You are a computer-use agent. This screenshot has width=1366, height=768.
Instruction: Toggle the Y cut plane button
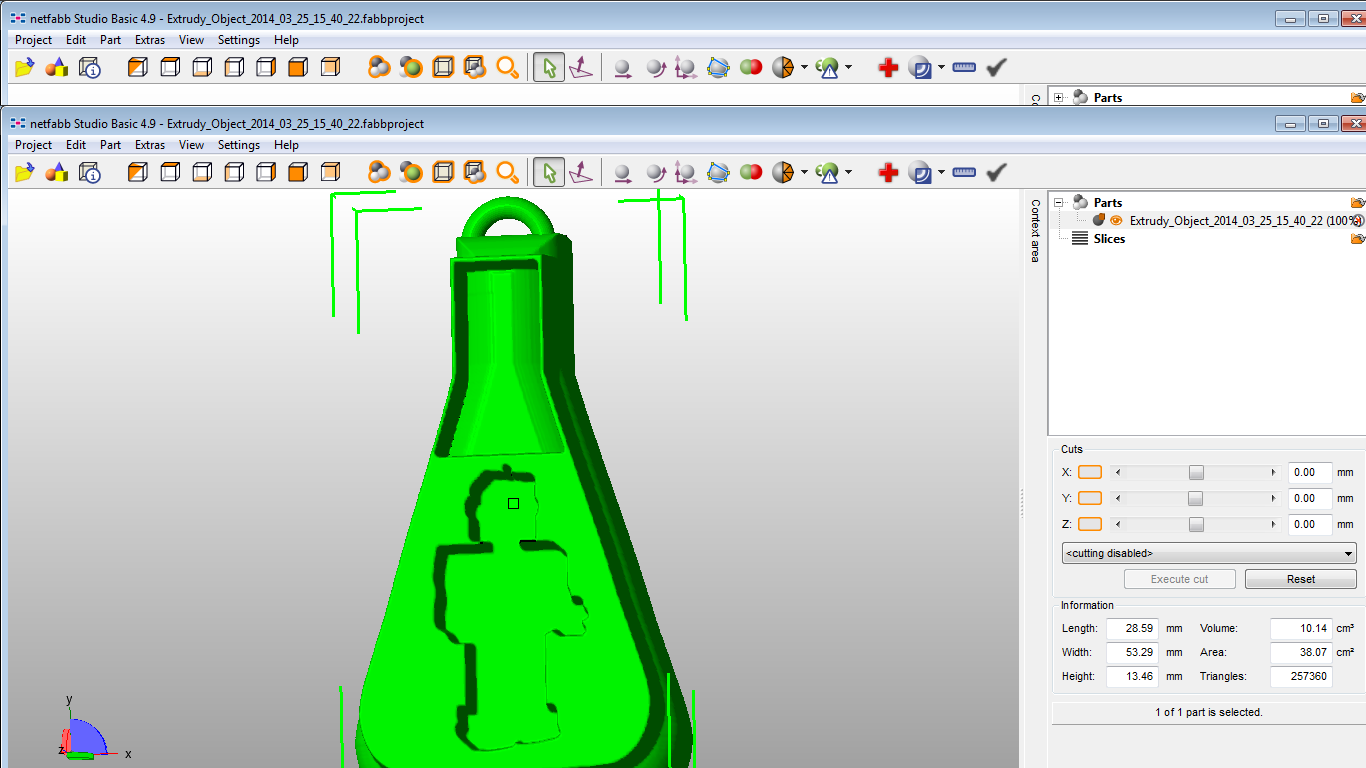(x=1090, y=498)
